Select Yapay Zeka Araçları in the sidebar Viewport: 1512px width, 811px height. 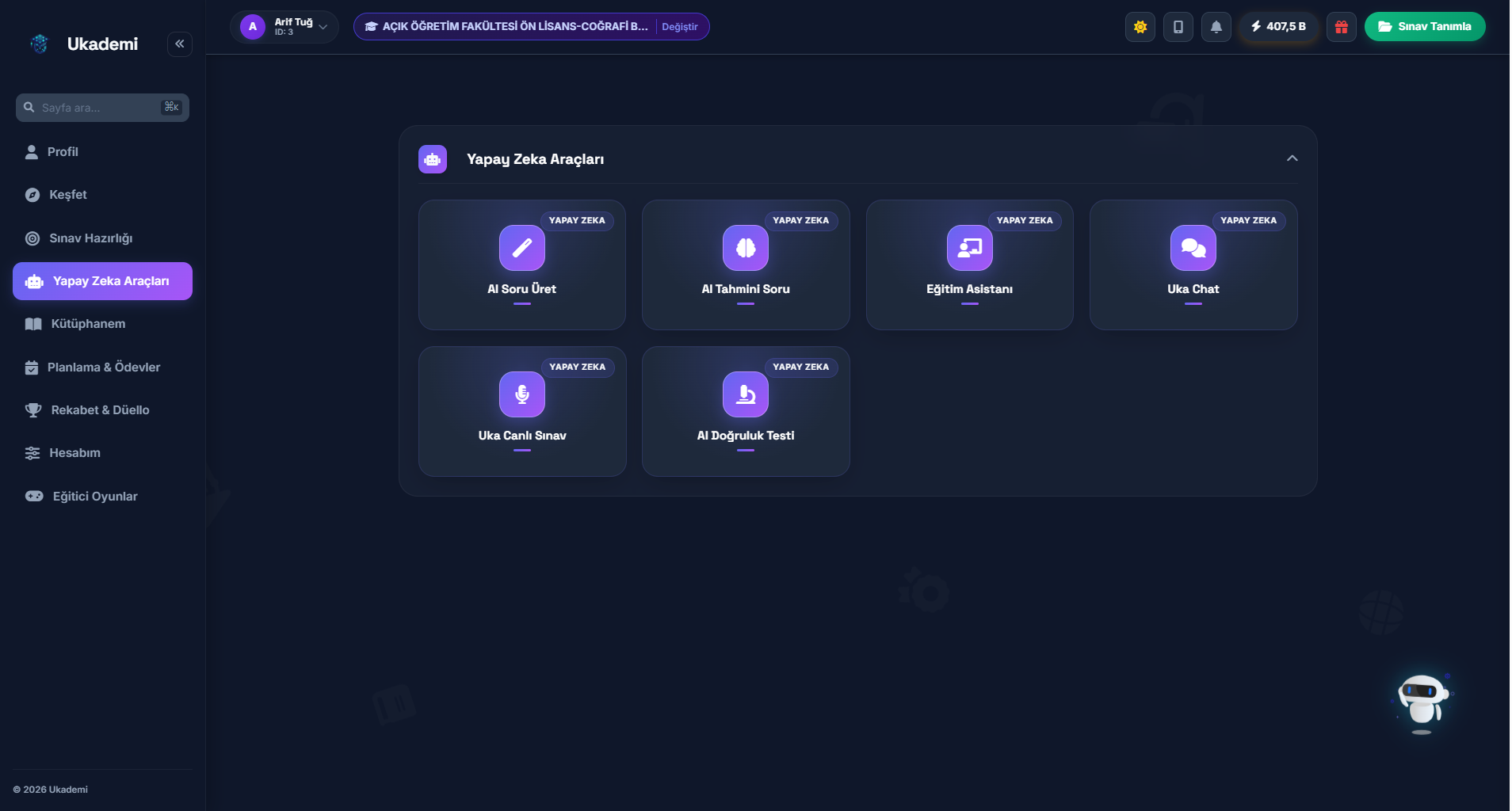(102, 281)
